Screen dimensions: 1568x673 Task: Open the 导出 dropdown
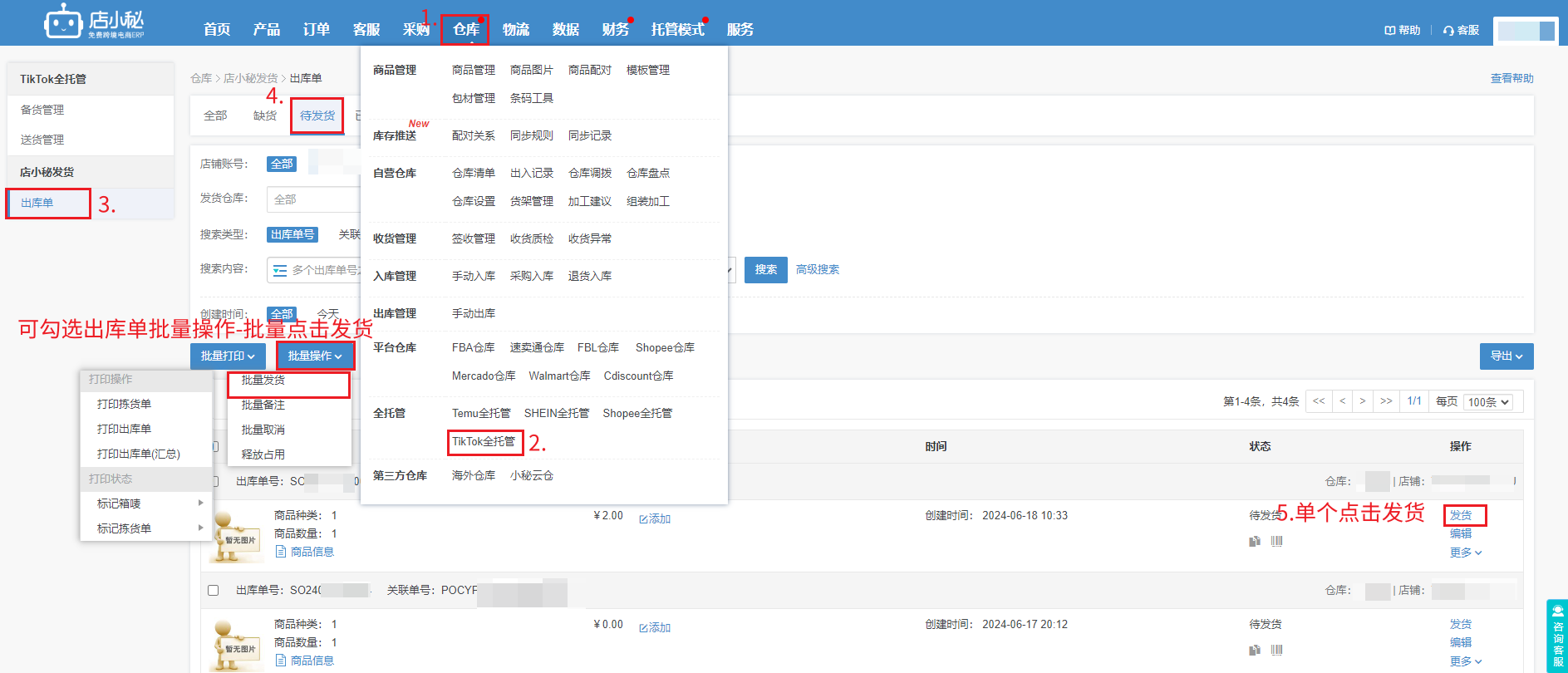[1507, 356]
